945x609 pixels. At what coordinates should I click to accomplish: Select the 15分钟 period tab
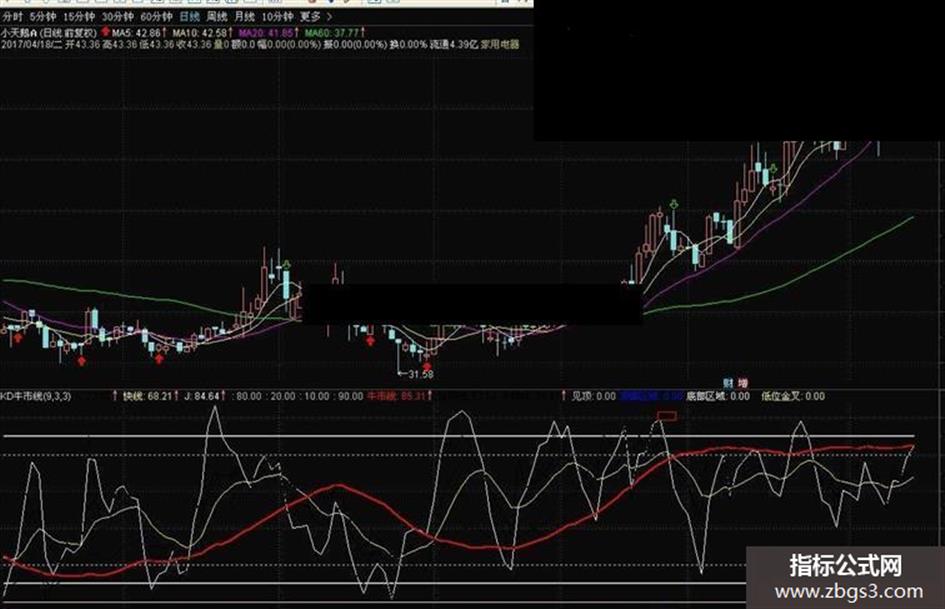coord(79,17)
